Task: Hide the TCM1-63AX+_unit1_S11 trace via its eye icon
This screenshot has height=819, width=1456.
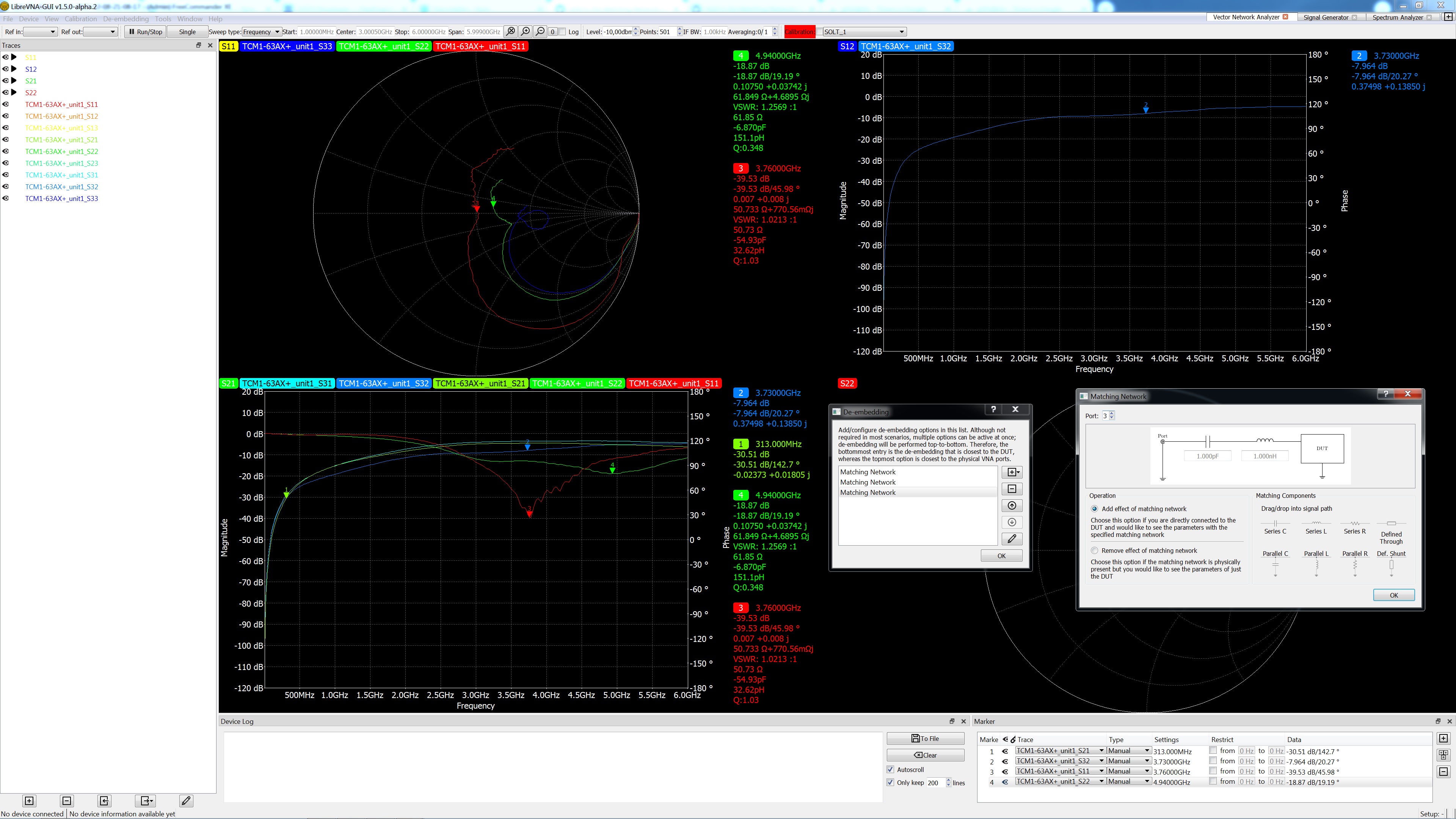Action: tap(6, 105)
